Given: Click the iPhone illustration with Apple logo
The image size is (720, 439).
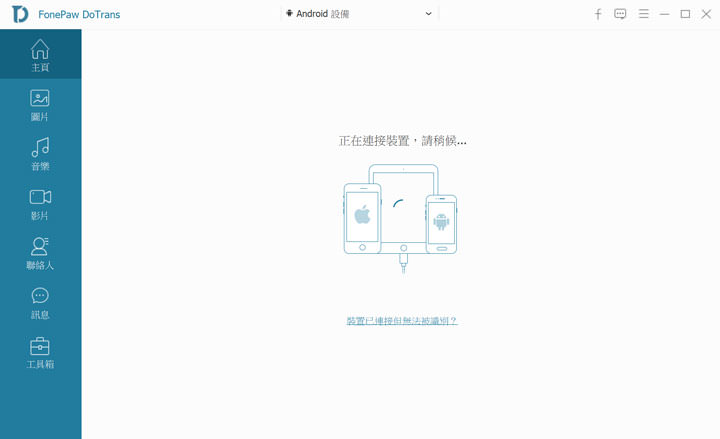Looking at the screenshot, I should click(362, 218).
